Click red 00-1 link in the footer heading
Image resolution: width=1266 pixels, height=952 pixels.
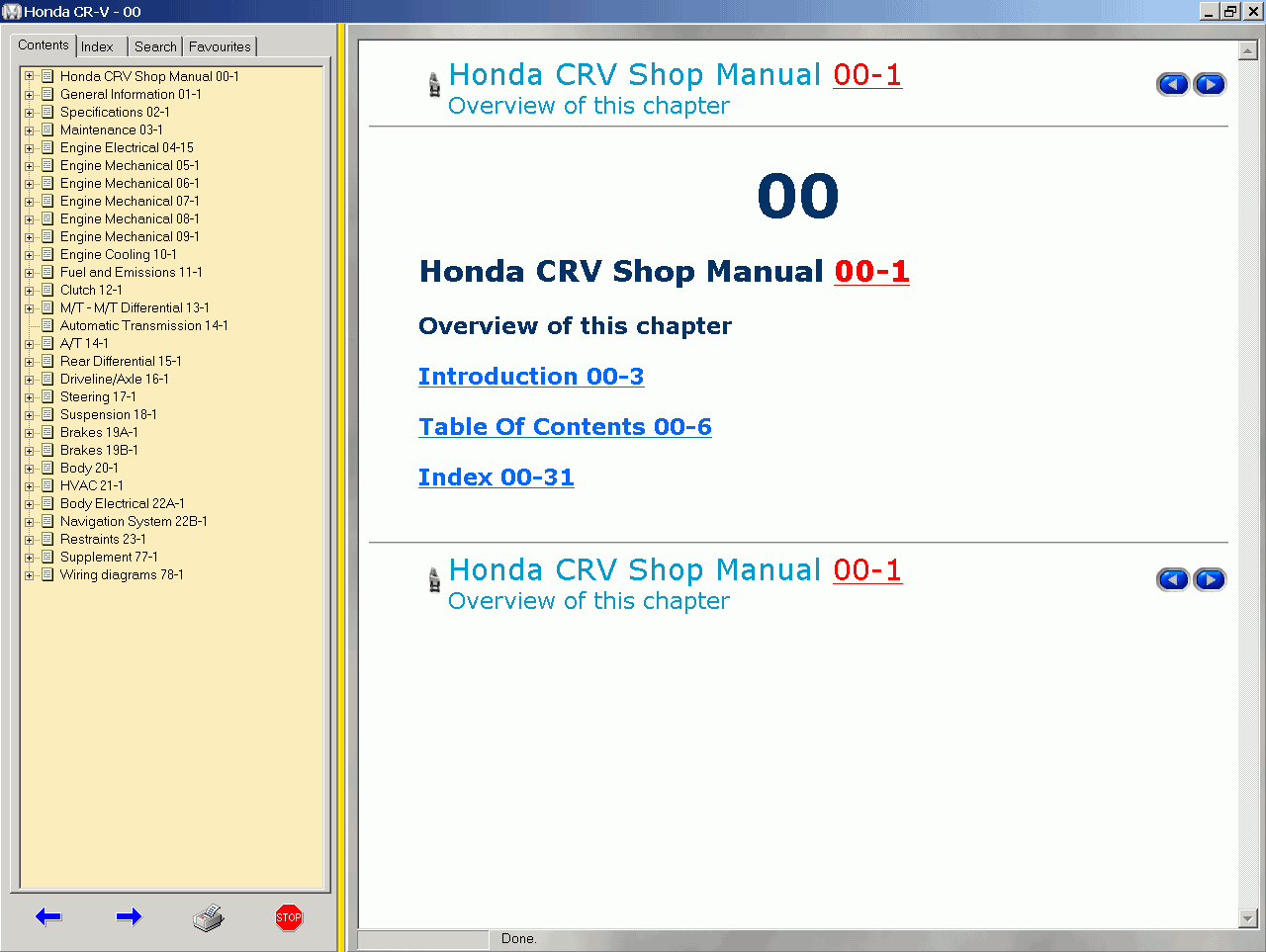click(x=867, y=570)
